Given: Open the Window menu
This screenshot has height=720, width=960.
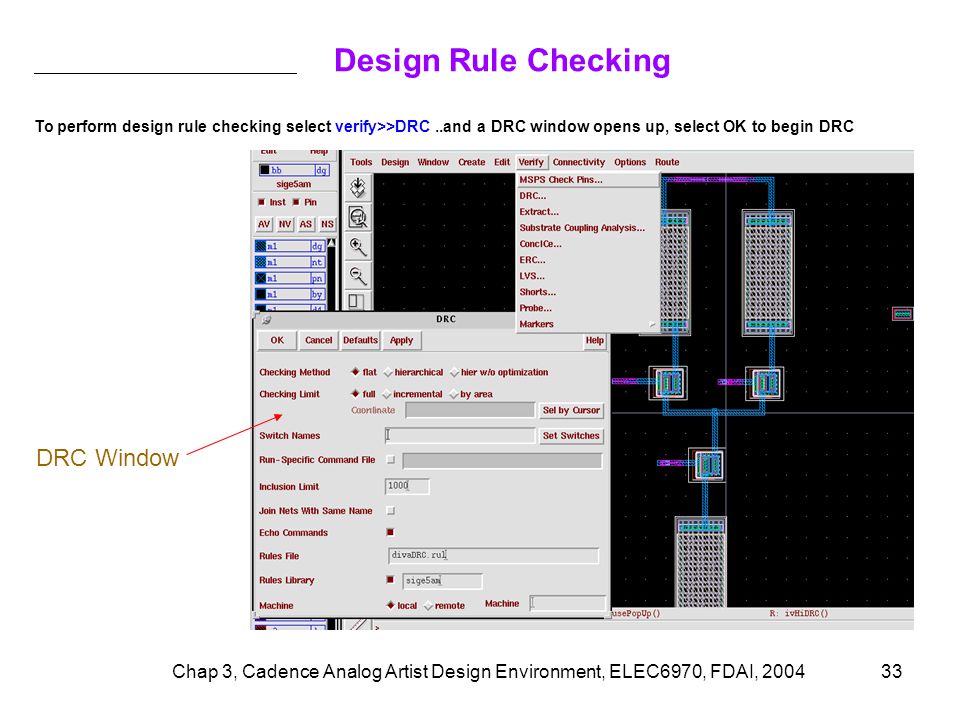Looking at the screenshot, I should (x=433, y=162).
